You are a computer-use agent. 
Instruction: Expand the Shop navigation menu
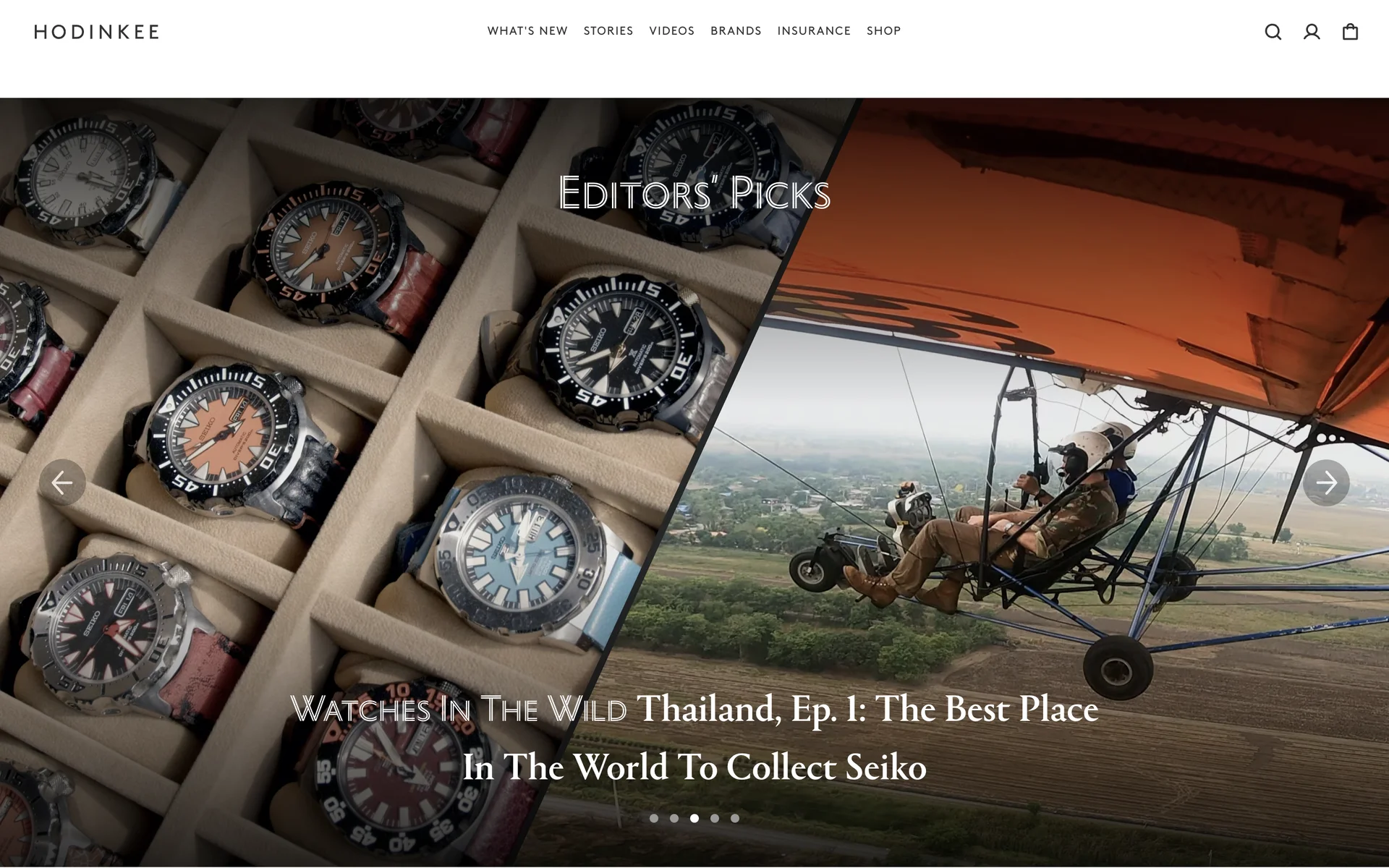click(884, 31)
